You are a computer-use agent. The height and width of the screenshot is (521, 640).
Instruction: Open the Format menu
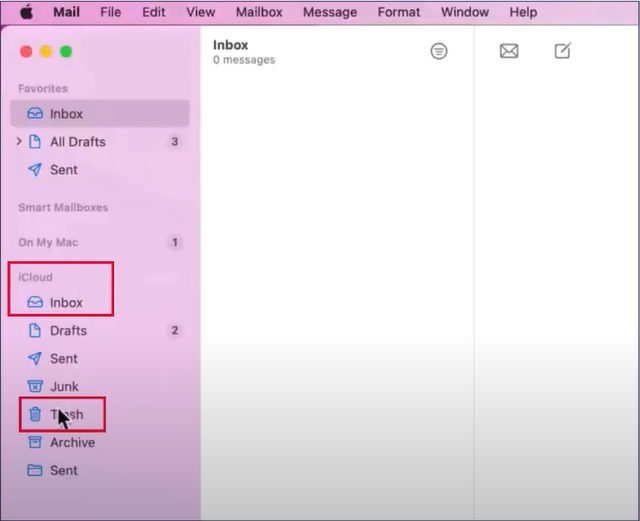pyautogui.click(x=398, y=12)
